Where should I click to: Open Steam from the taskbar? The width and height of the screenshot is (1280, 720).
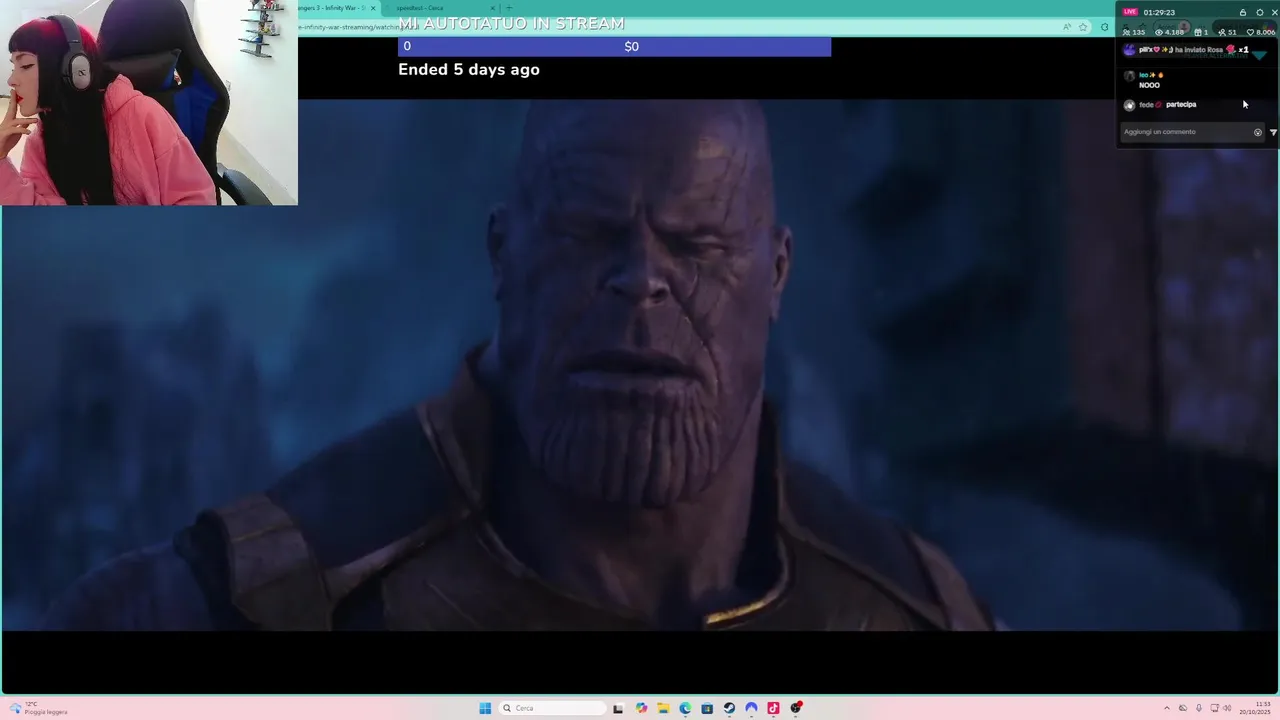[x=729, y=708]
